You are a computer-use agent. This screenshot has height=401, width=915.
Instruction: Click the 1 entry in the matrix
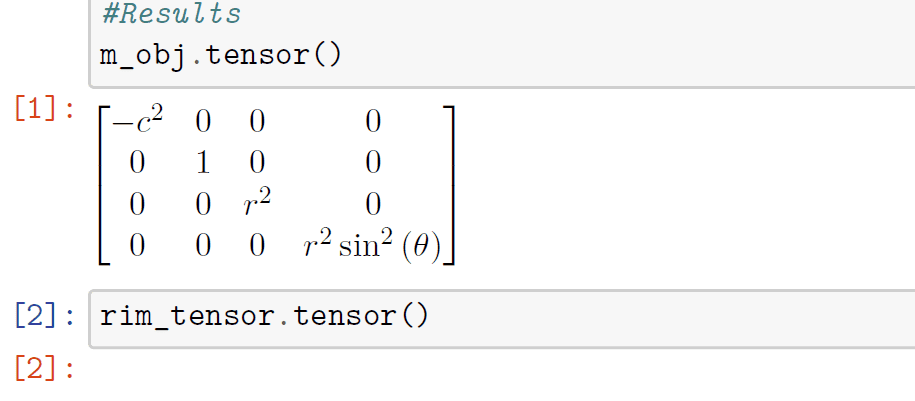tap(203, 163)
